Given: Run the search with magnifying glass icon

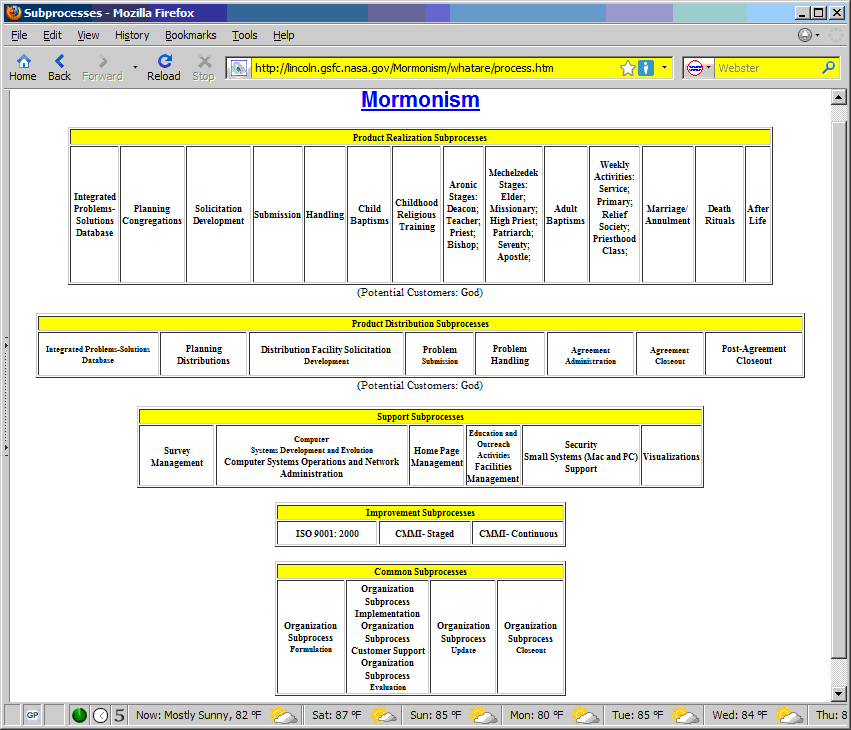Looking at the screenshot, I should click(x=828, y=68).
